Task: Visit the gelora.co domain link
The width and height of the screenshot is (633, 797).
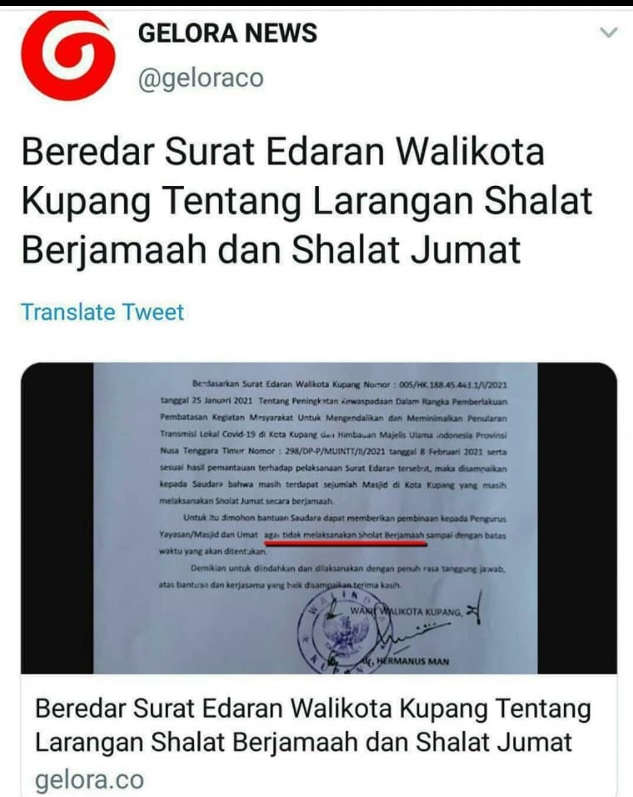Action: (89, 780)
